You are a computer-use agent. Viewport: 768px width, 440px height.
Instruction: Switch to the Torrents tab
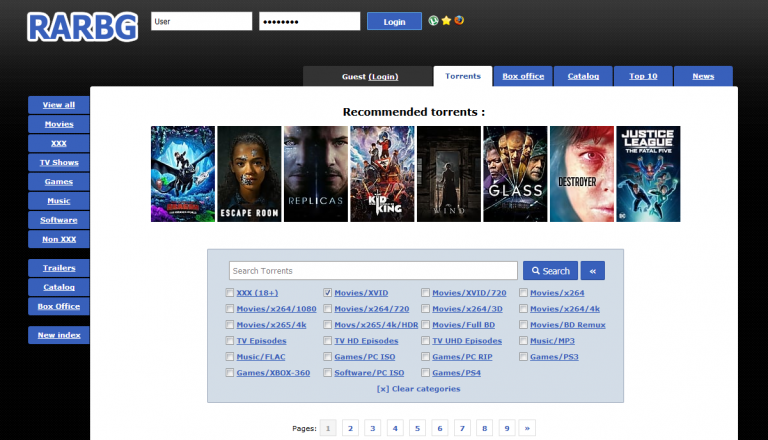463,76
